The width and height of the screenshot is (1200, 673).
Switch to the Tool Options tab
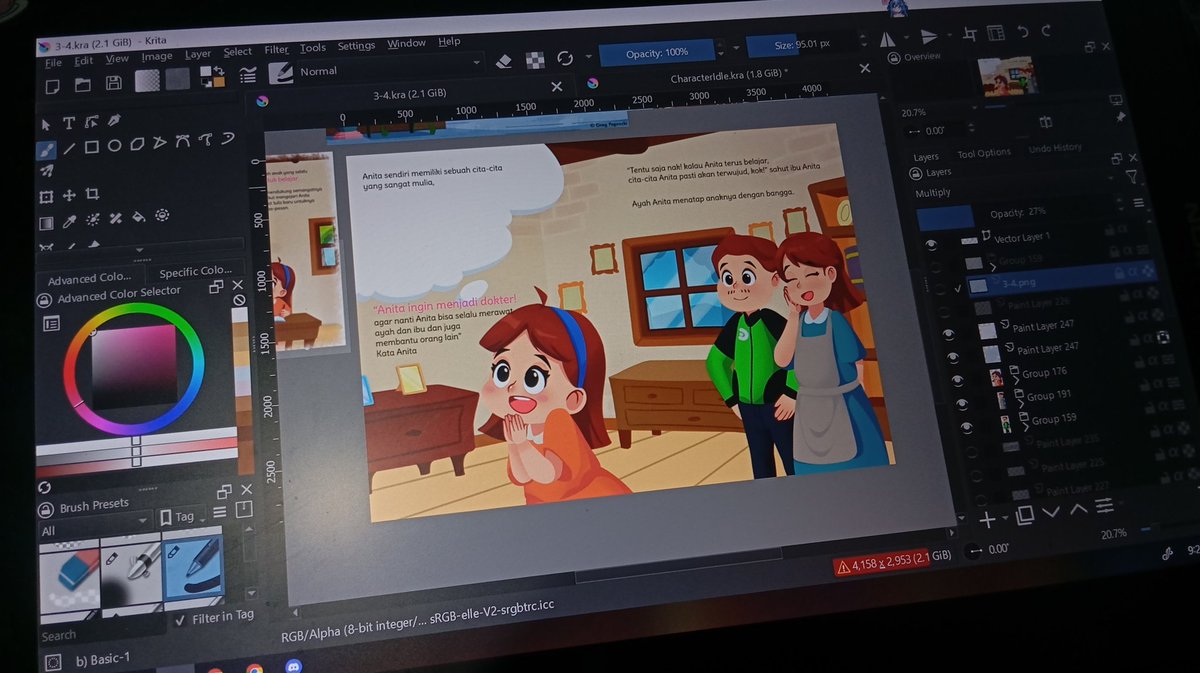click(984, 153)
